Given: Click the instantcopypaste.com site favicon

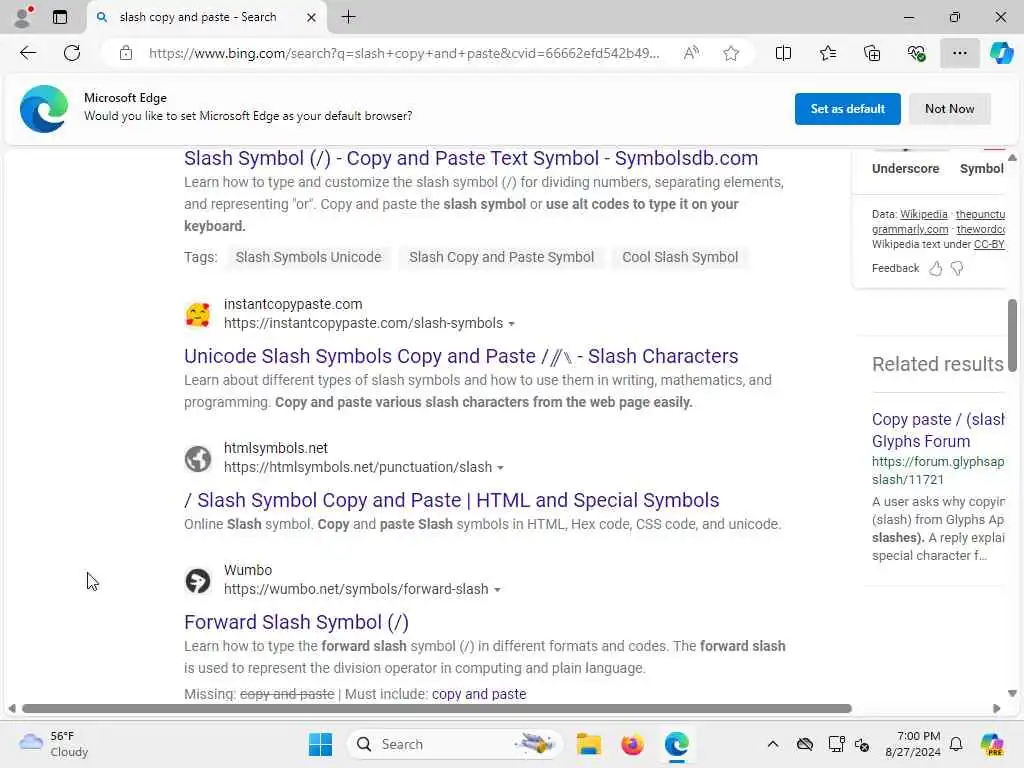Looking at the screenshot, I should (x=198, y=314).
